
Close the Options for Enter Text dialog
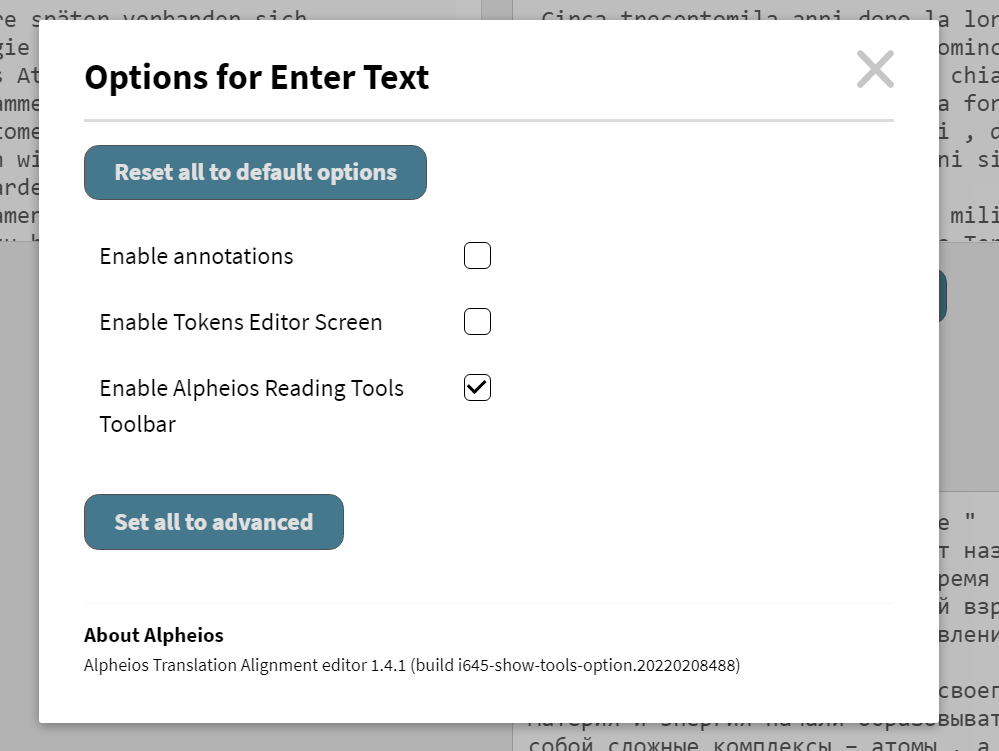(875, 69)
